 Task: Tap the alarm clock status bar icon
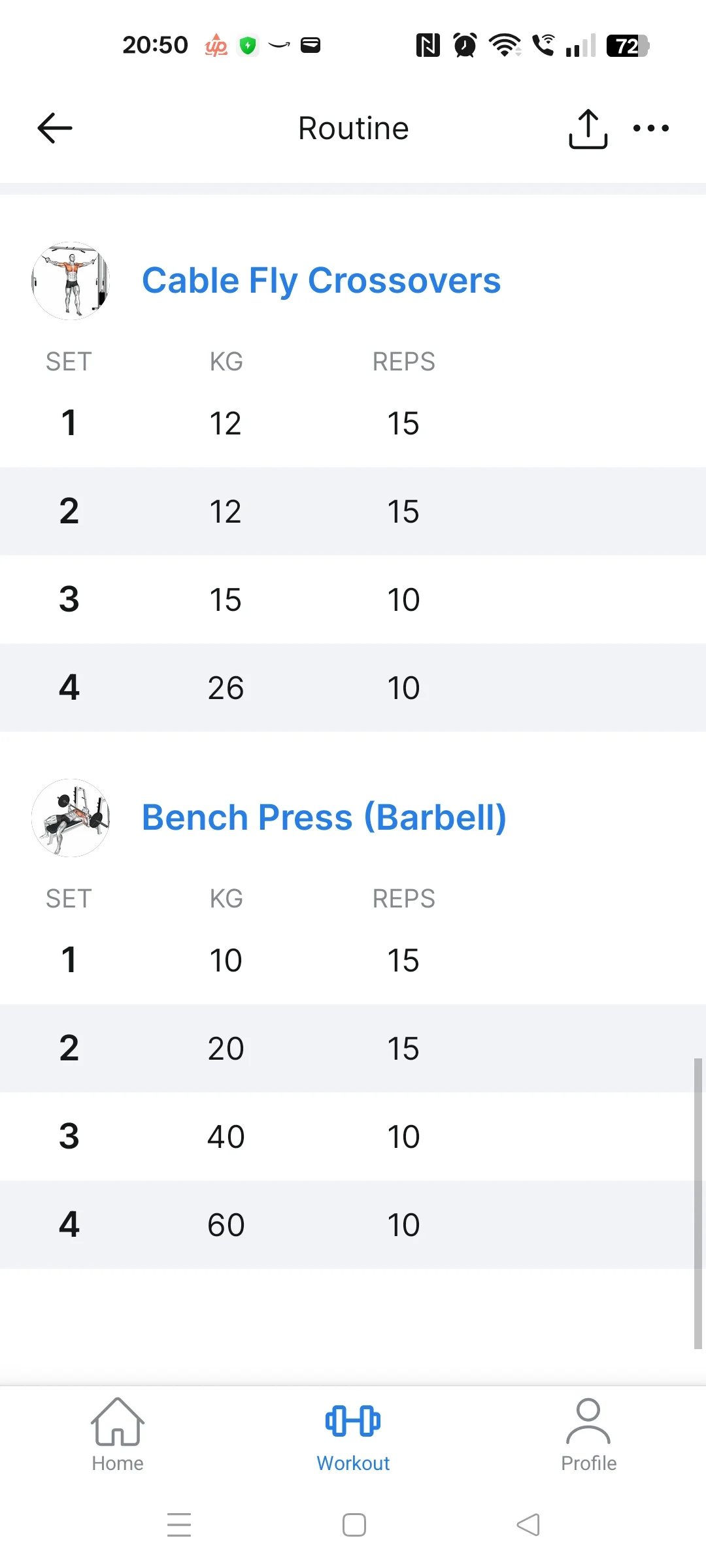[465, 45]
